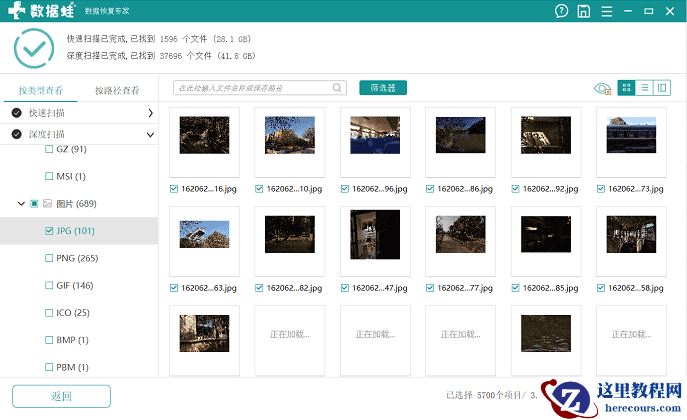The width and height of the screenshot is (687, 420).
Task: Open thumbnail of 162062...47.jpg
Action: [x=375, y=234]
